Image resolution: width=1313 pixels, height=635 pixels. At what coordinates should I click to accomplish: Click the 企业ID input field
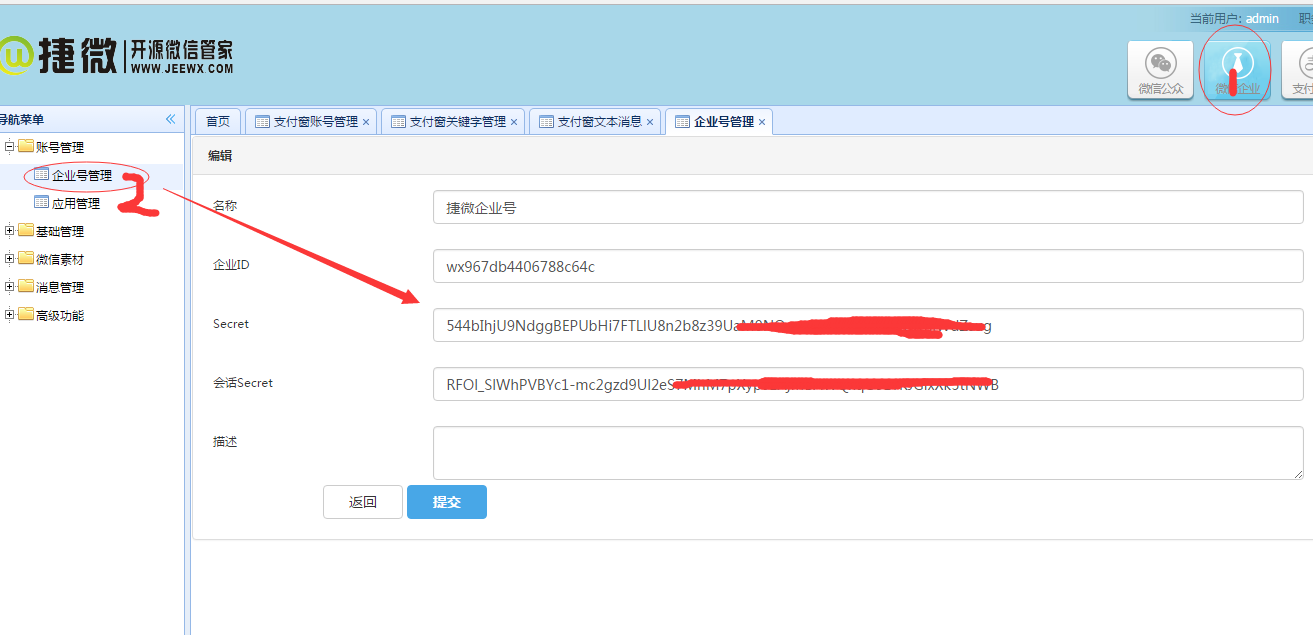click(868, 266)
